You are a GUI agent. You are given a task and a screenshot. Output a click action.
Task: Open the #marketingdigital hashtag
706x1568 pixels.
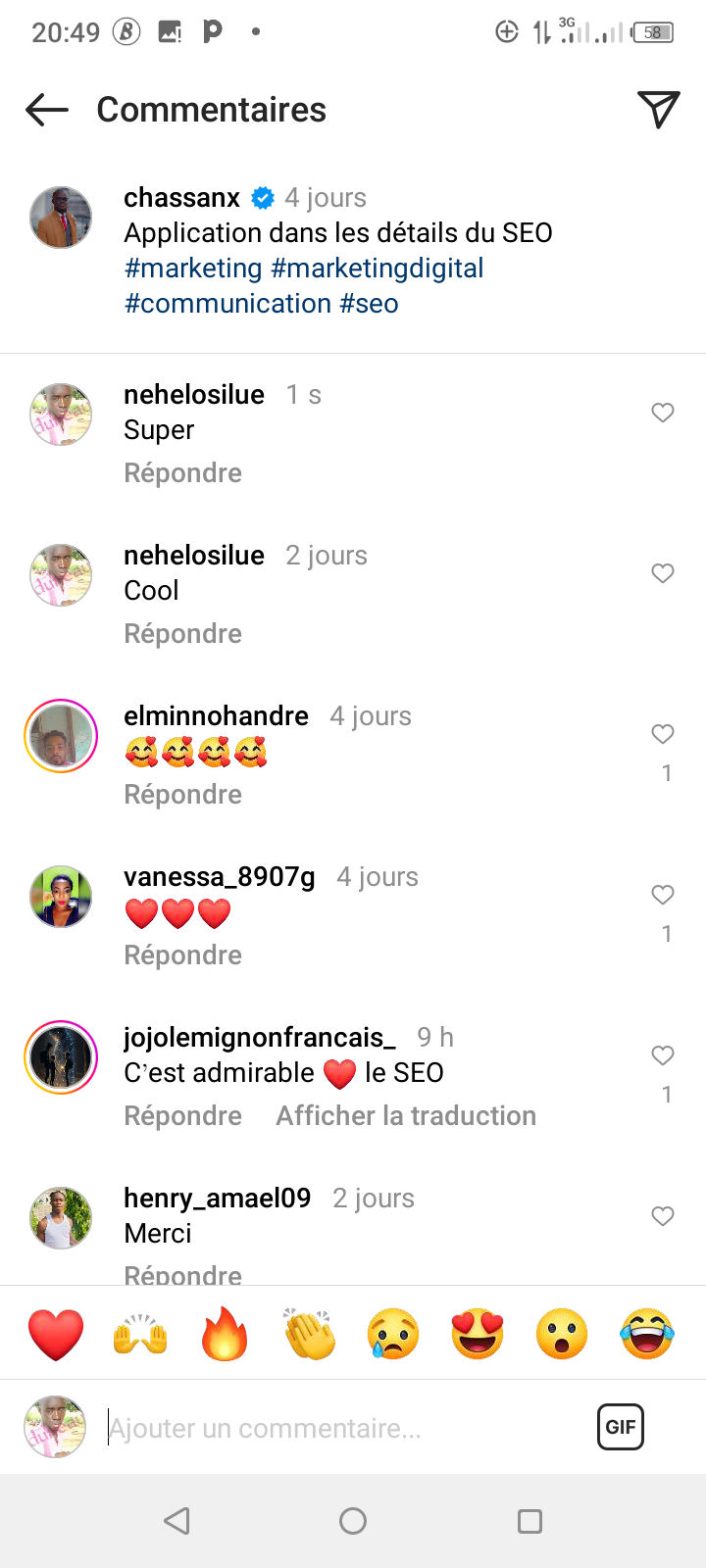click(378, 269)
